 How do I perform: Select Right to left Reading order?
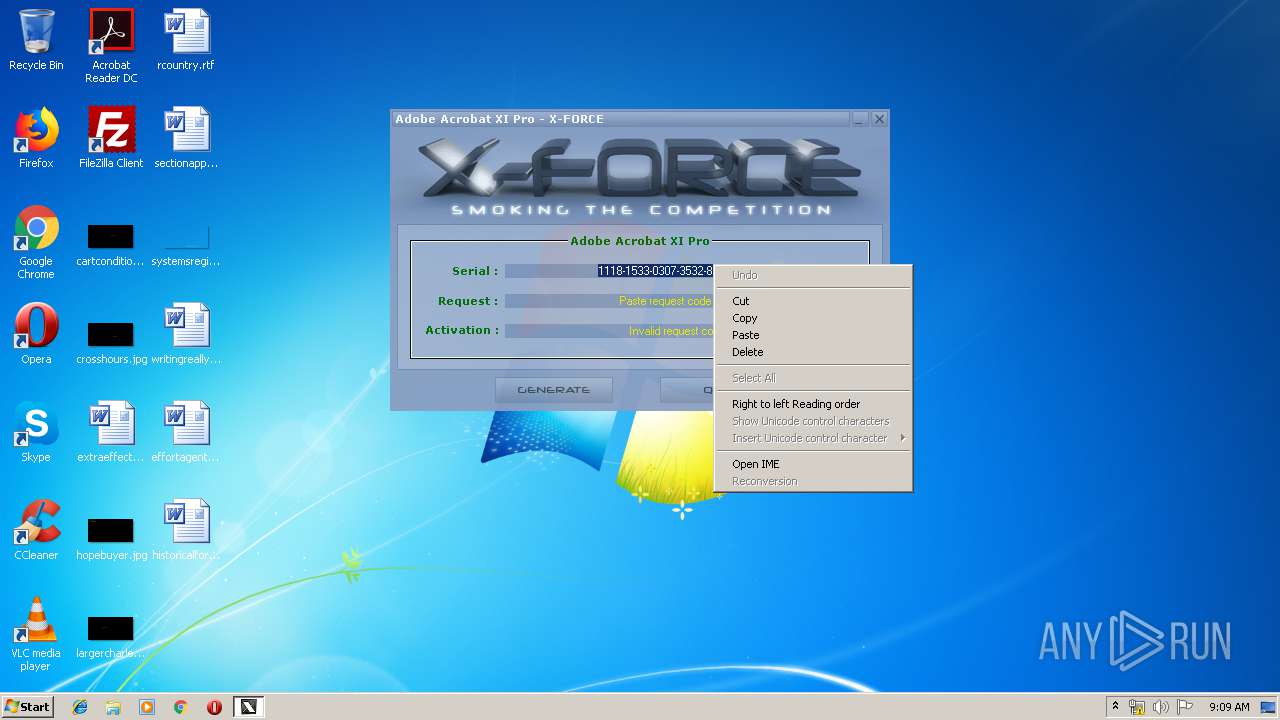click(813, 404)
